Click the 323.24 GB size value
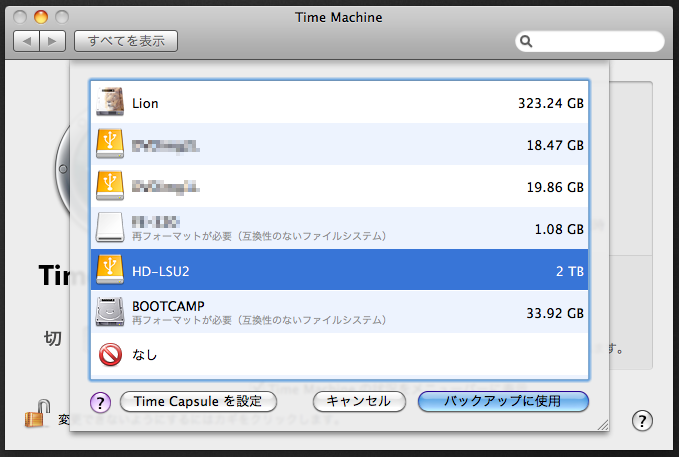 [551, 103]
